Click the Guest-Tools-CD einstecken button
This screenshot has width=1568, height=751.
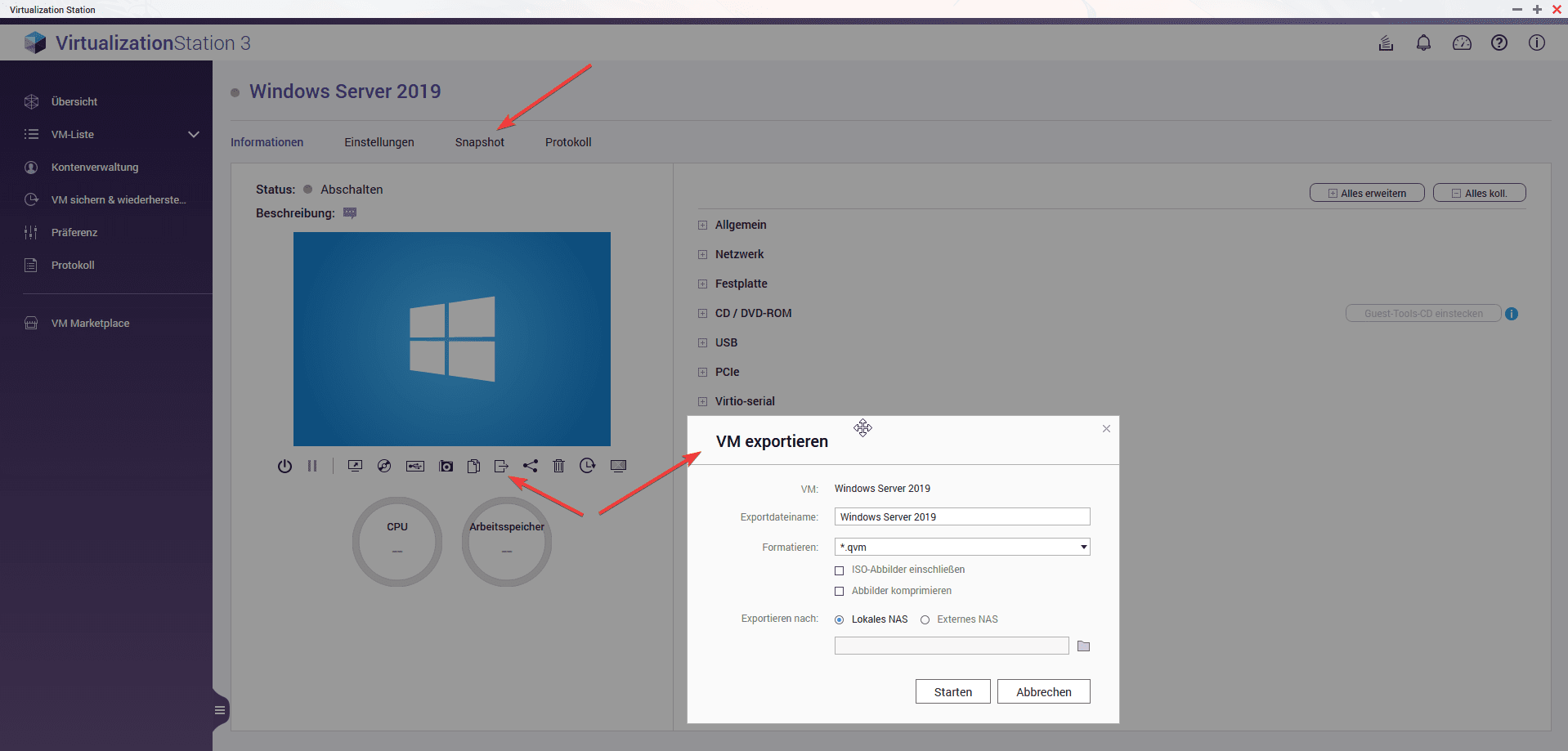click(1423, 314)
